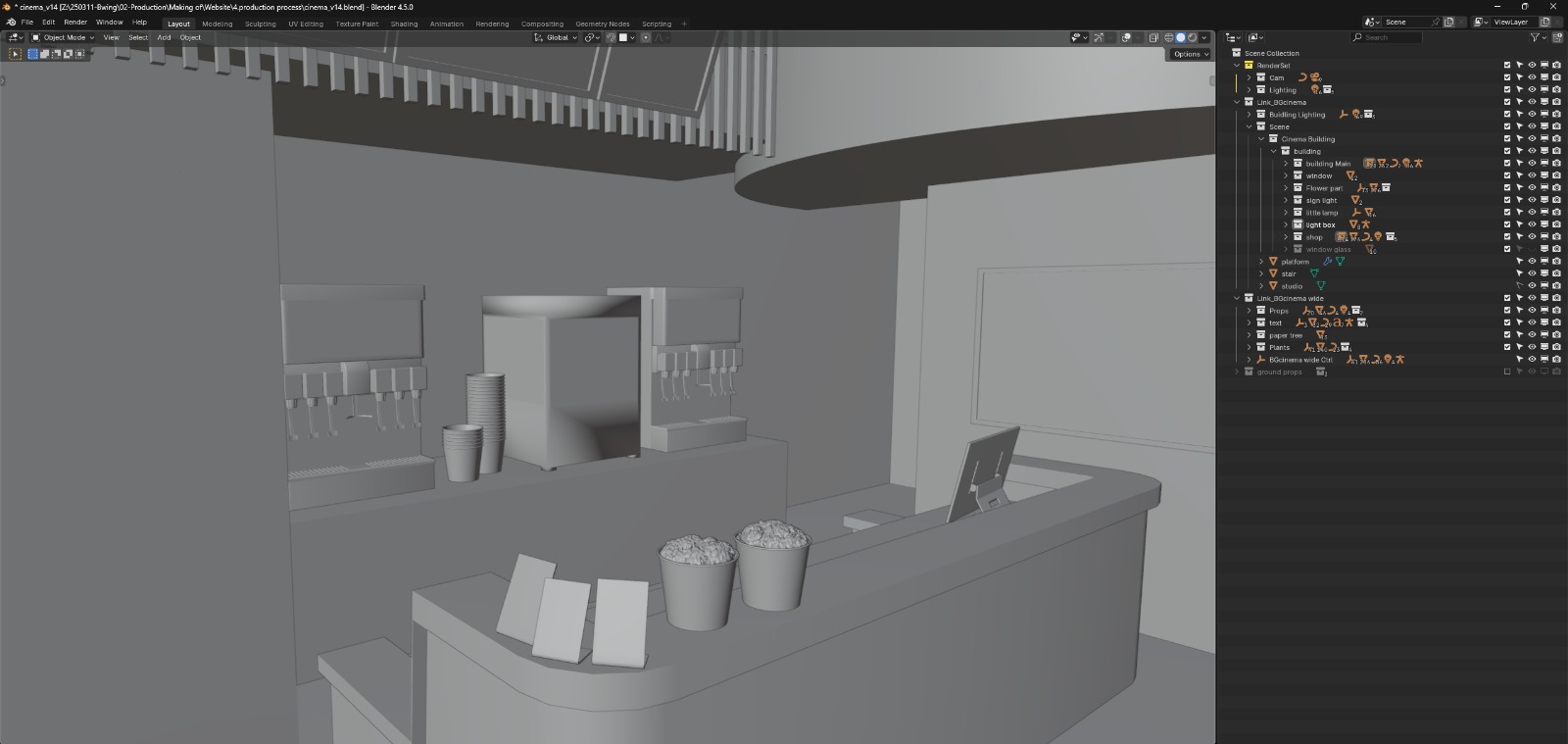
Task: Toggle X-ray mode in viewport
Action: click(1153, 37)
